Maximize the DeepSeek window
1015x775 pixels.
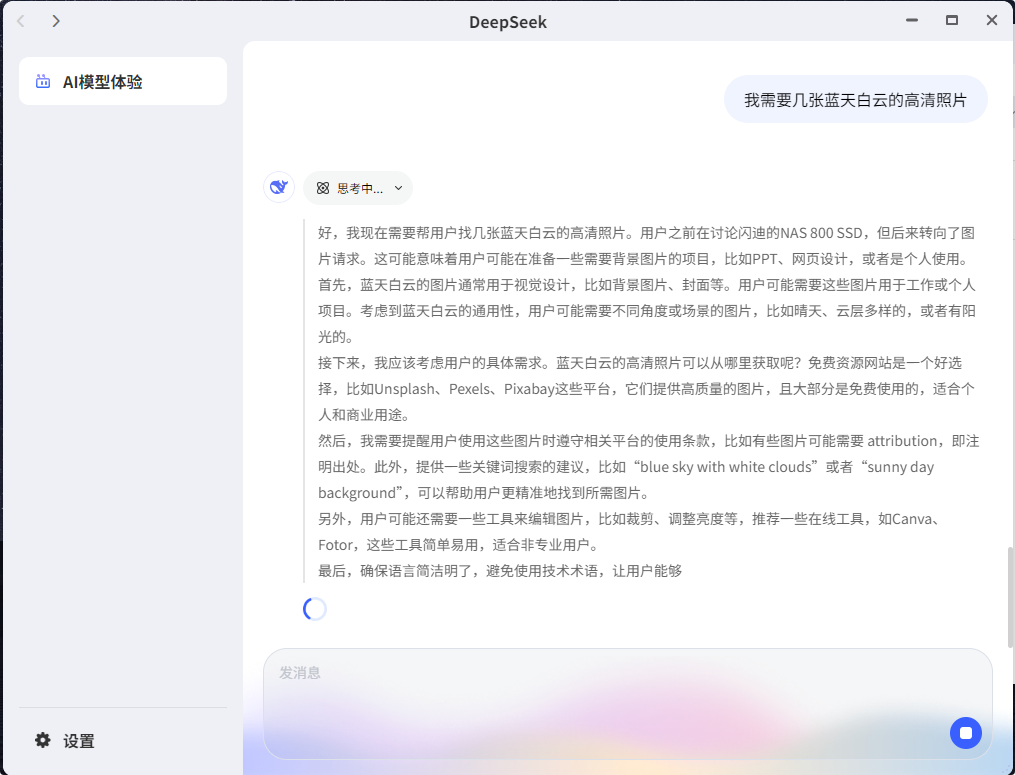pos(952,21)
